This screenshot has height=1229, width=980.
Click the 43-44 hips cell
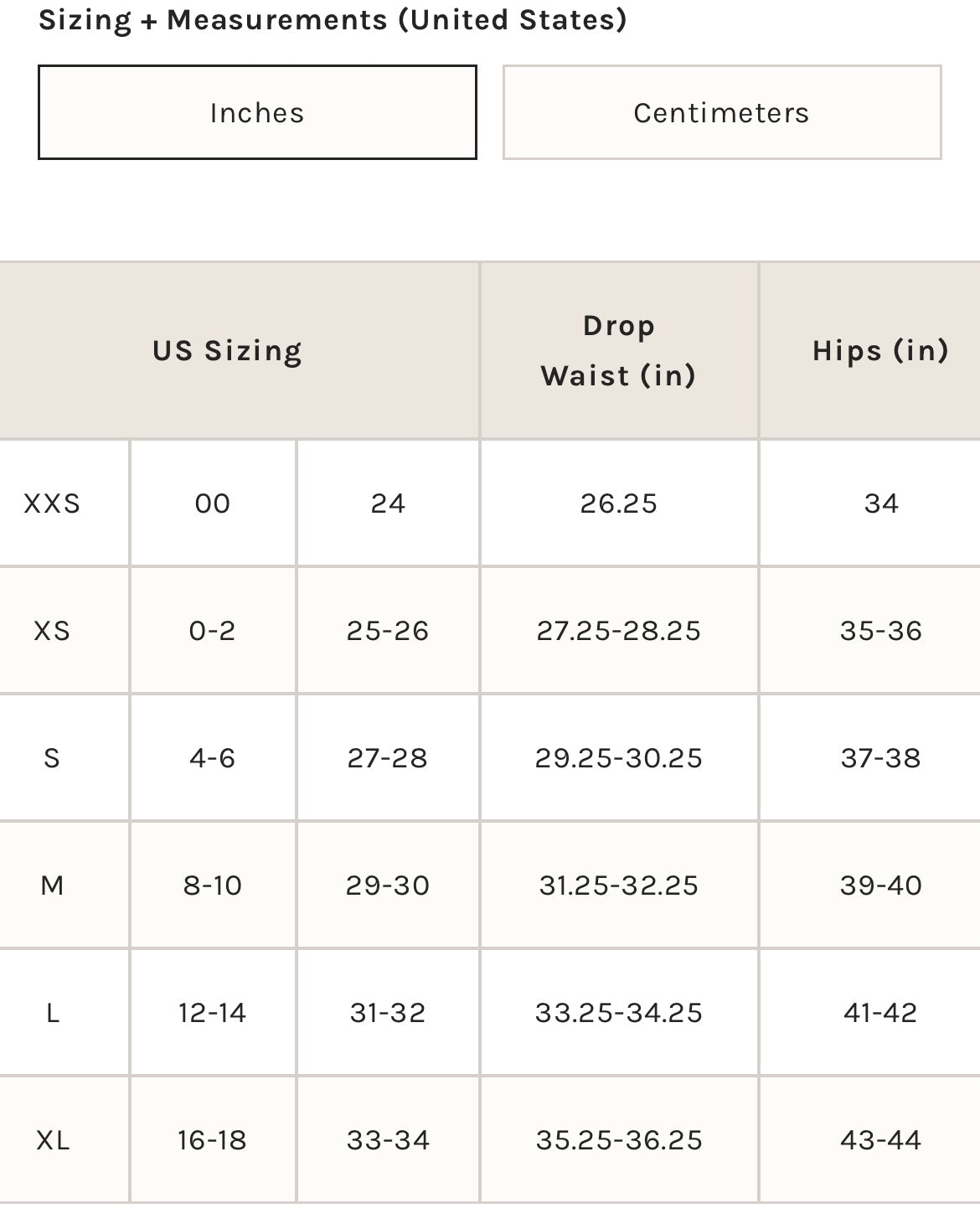pyautogui.click(x=880, y=1140)
